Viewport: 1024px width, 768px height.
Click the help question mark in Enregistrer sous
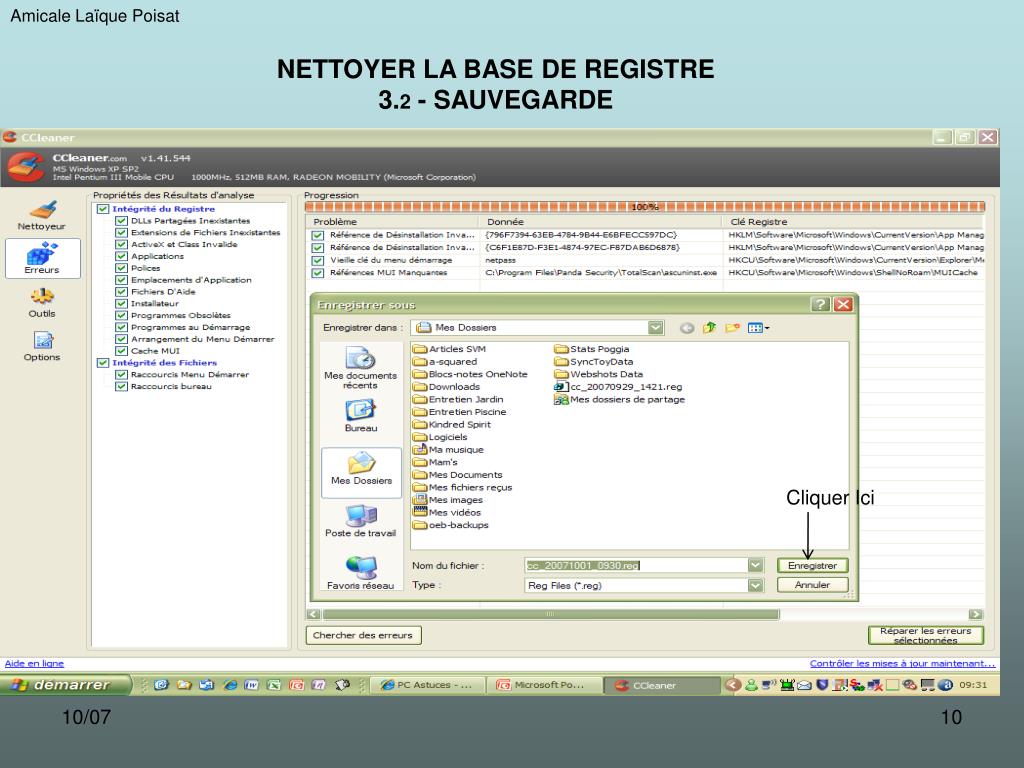(x=820, y=304)
